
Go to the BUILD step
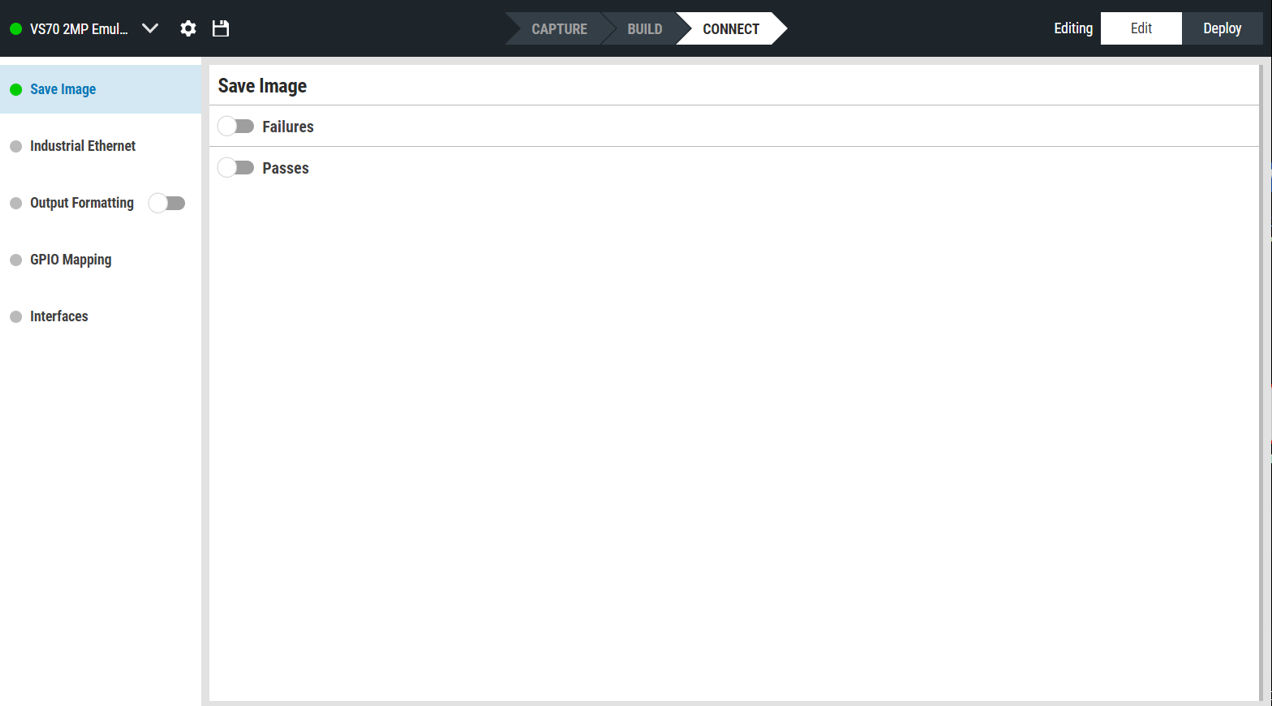[x=645, y=29]
